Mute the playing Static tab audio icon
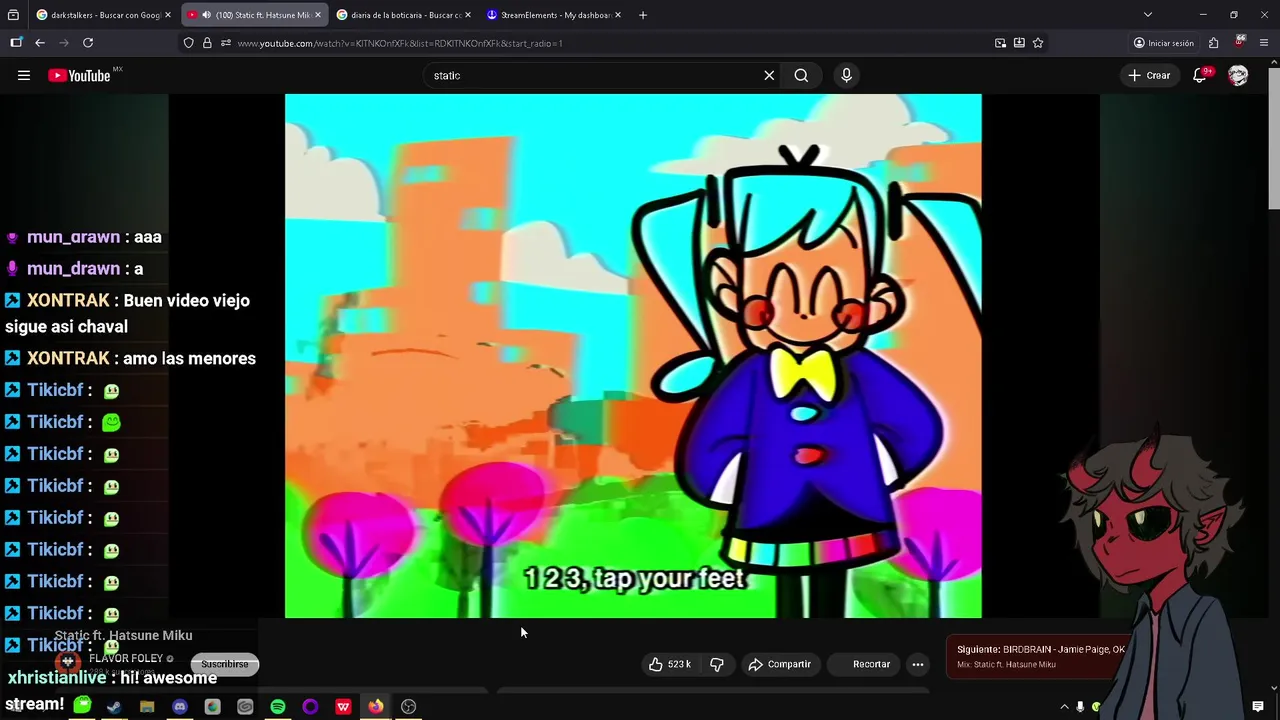1280x720 pixels. (x=206, y=15)
